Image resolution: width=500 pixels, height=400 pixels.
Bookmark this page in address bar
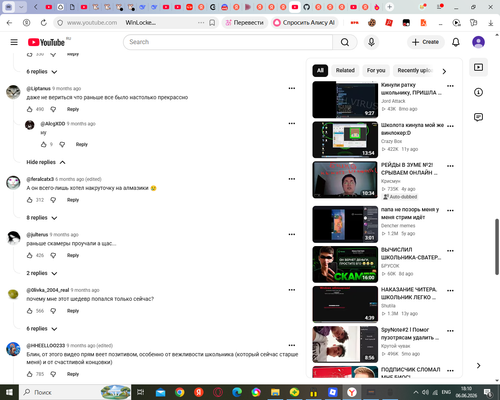pyautogui.click(x=212, y=23)
